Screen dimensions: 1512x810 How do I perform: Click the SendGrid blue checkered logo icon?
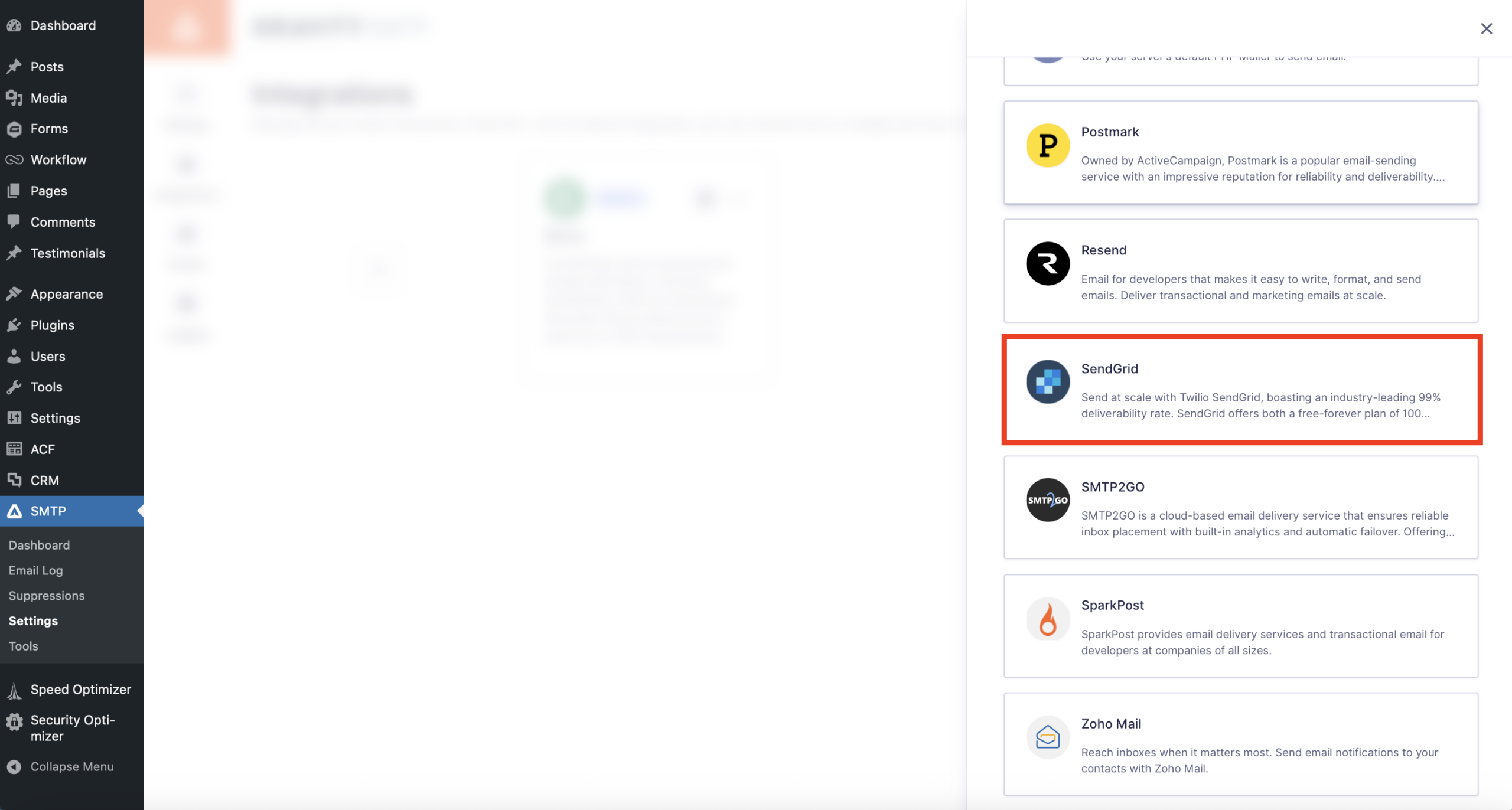pos(1047,382)
